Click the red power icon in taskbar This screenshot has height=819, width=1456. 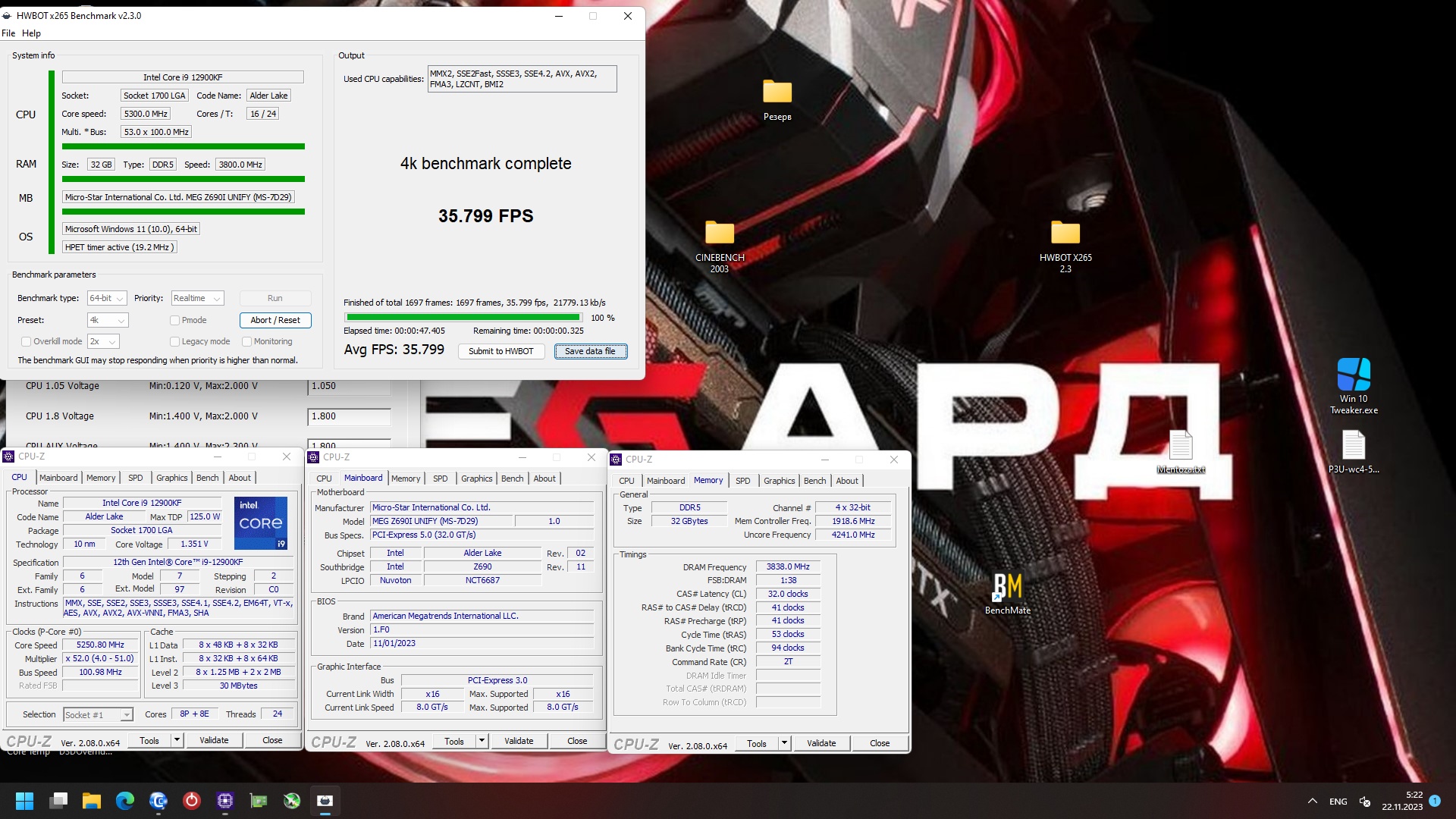point(192,801)
